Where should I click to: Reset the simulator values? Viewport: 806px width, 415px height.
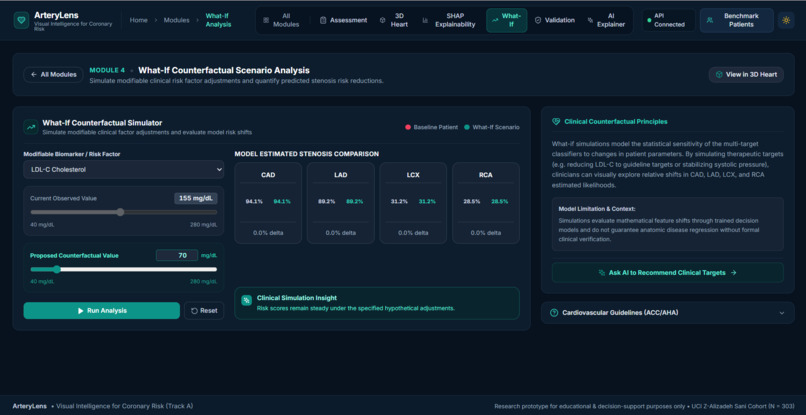204,311
